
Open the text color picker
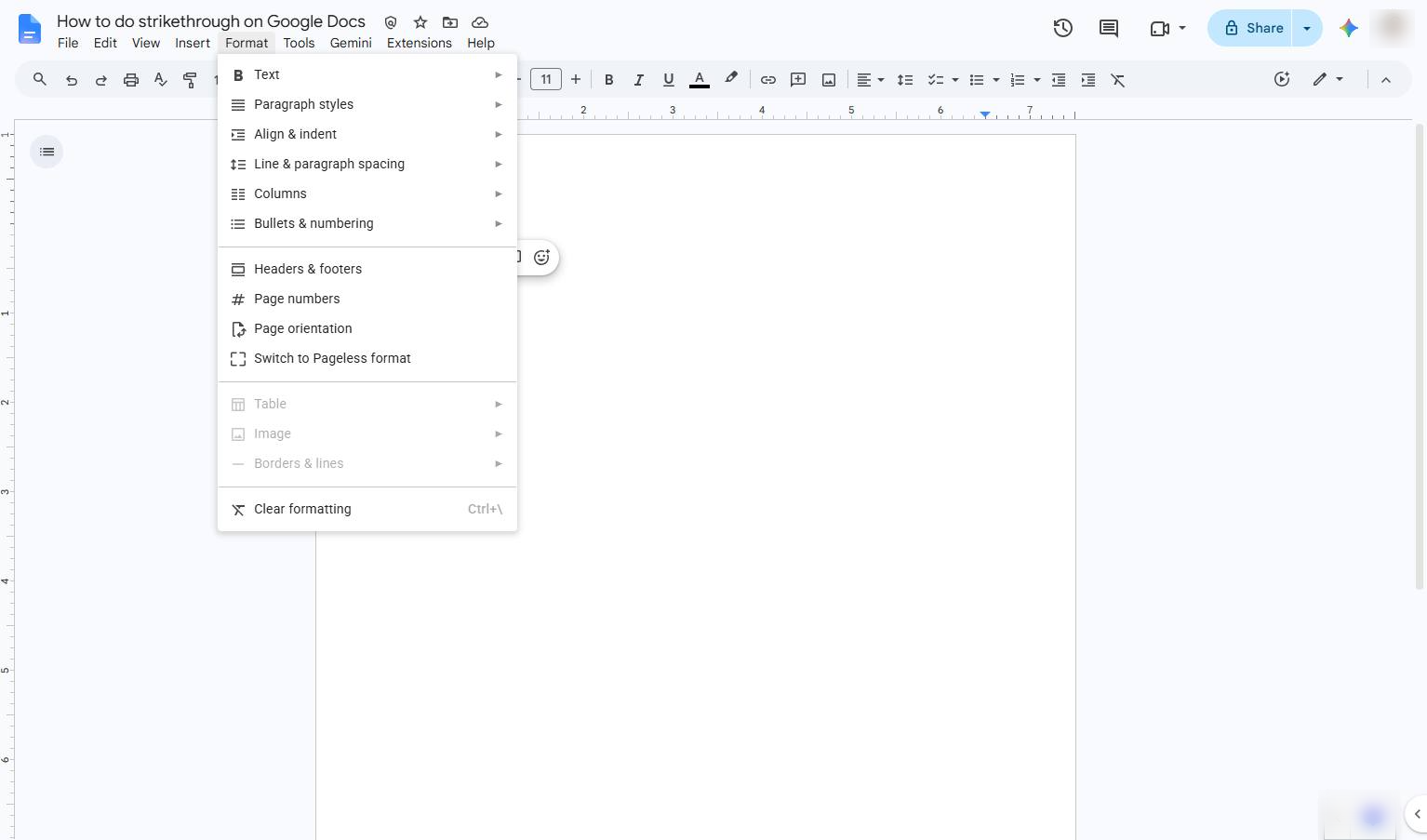[700, 80]
